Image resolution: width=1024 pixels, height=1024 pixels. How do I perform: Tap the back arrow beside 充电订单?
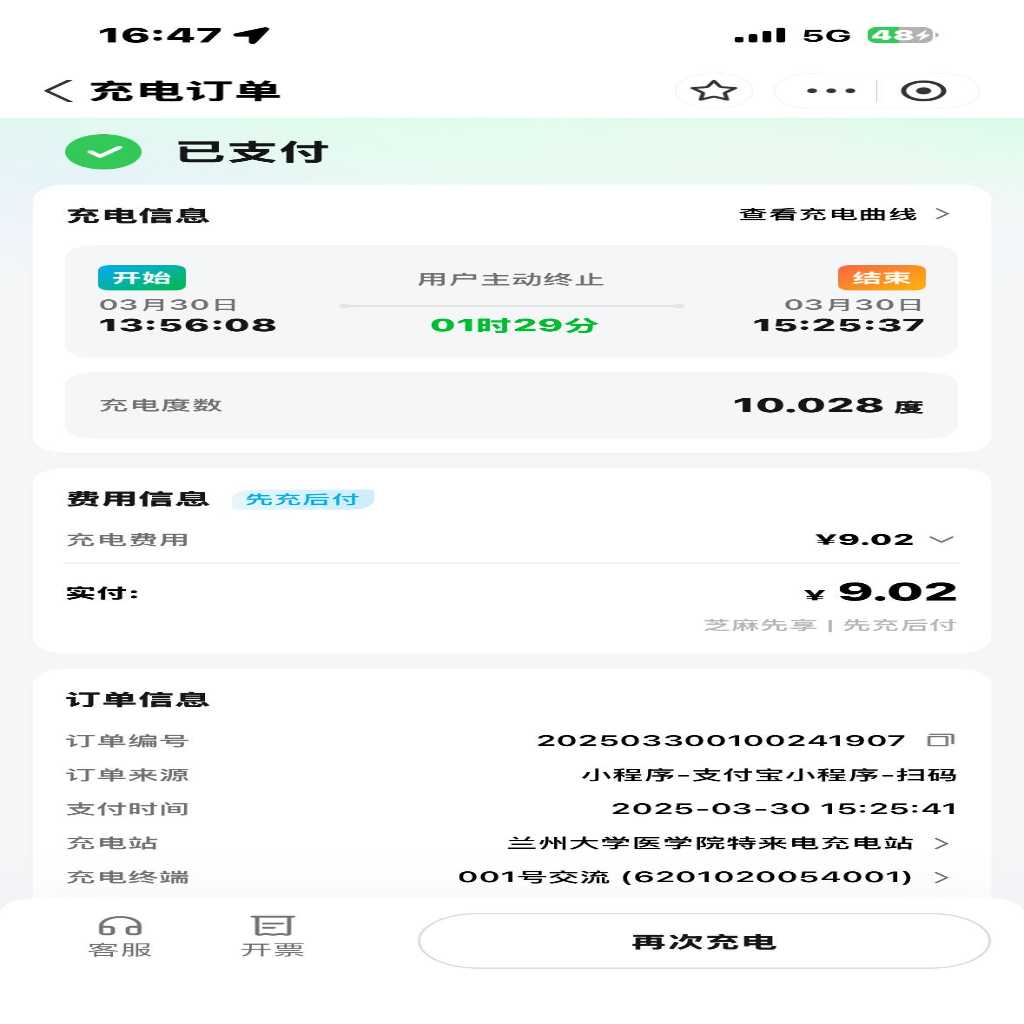tap(58, 91)
